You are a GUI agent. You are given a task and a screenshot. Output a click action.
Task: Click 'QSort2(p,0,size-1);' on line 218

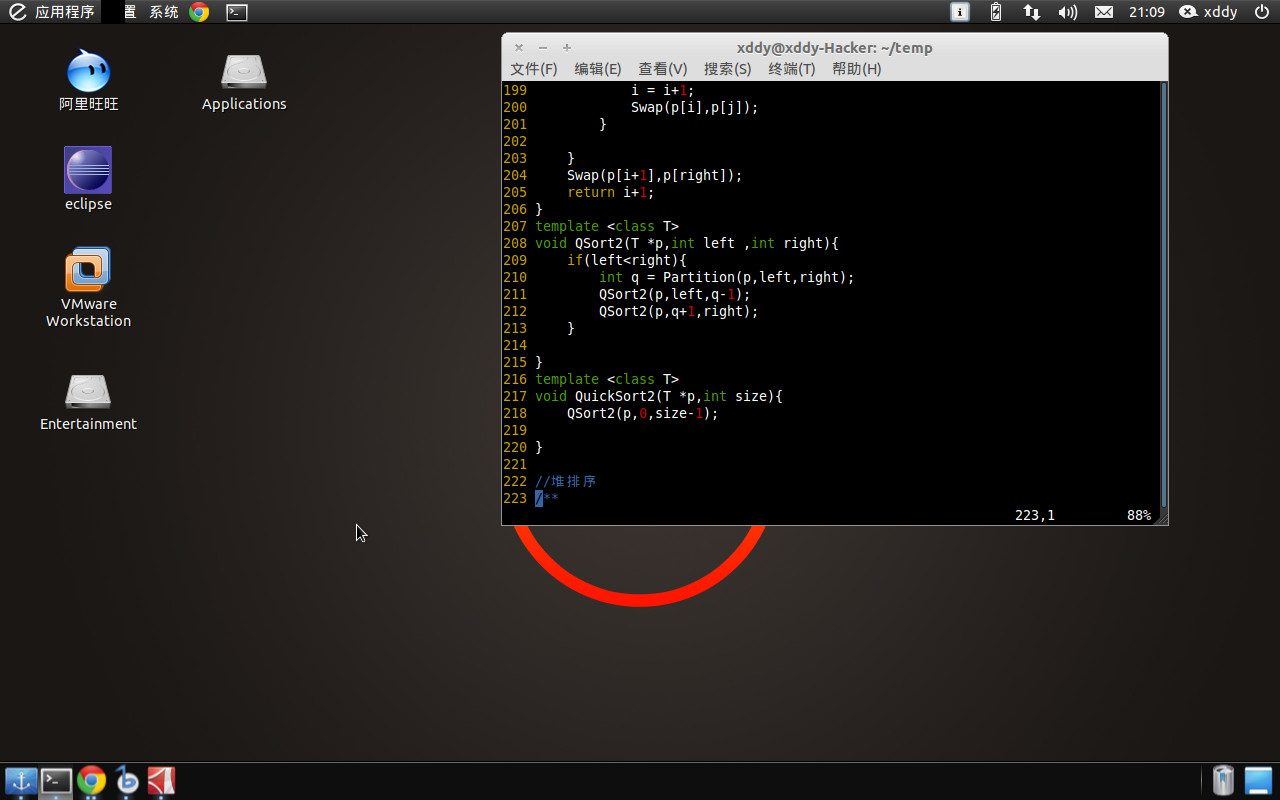pos(643,413)
